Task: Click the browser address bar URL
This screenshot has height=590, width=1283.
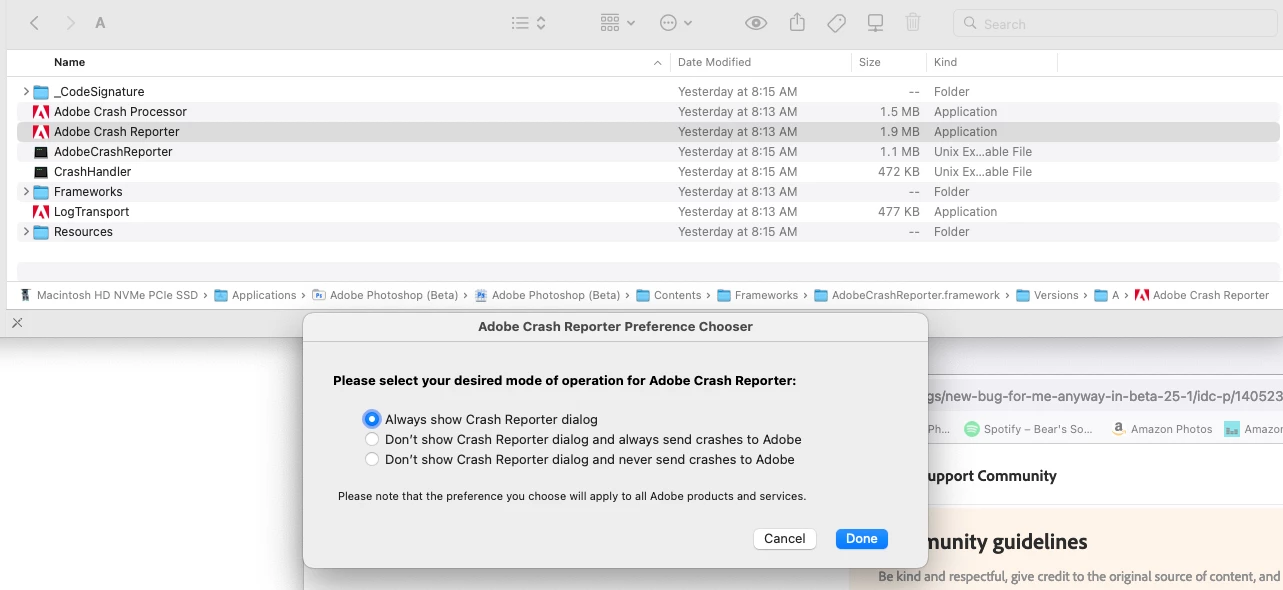Action: coord(1105,396)
